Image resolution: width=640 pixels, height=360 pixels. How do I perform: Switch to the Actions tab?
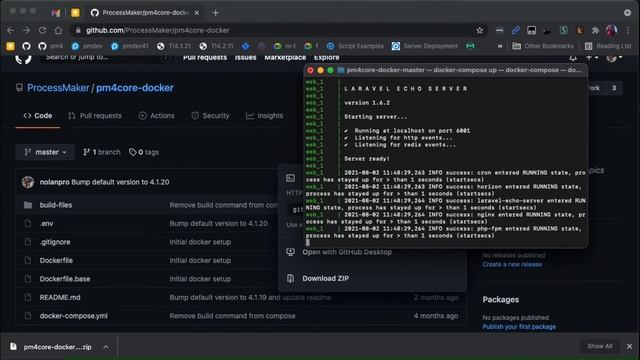[157, 116]
